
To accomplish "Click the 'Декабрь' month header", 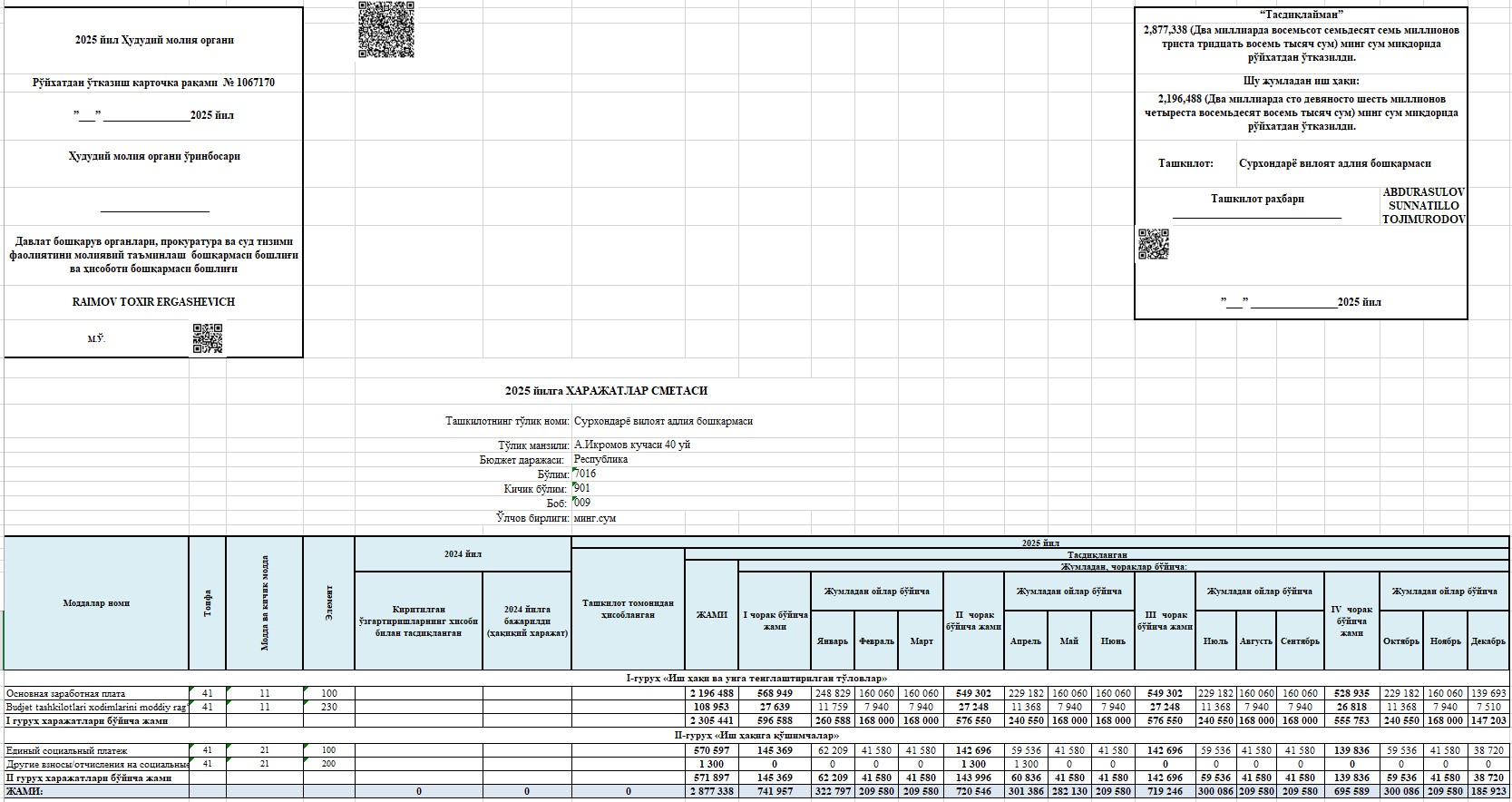I will tap(1488, 641).
